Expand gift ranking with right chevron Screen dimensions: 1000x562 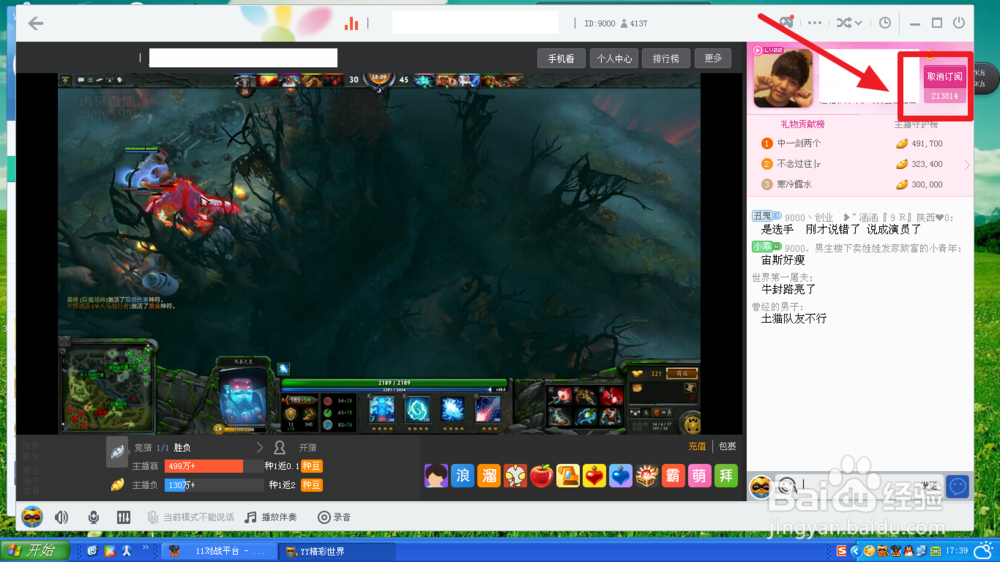tap(967, 165)
